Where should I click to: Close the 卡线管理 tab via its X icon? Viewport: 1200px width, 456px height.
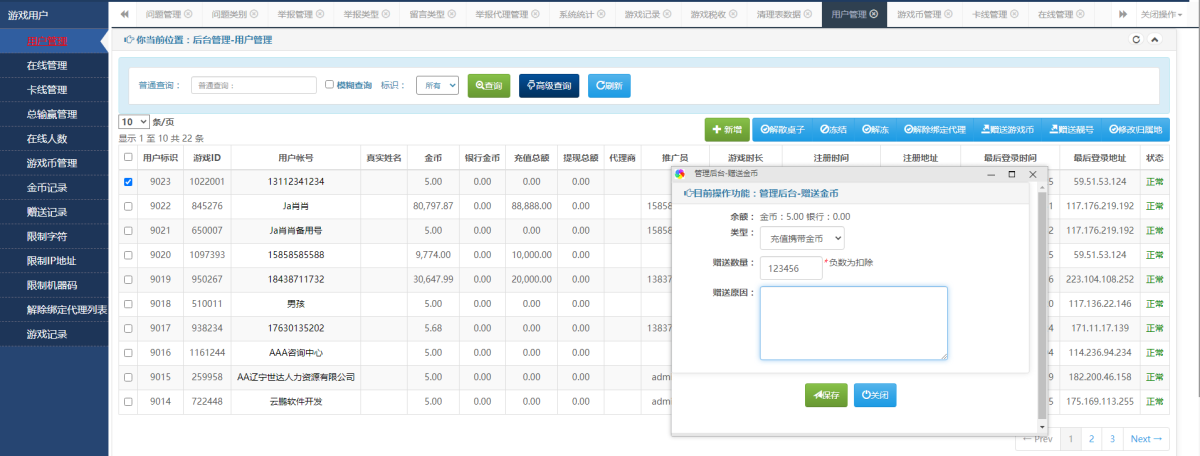point(1016,14)
